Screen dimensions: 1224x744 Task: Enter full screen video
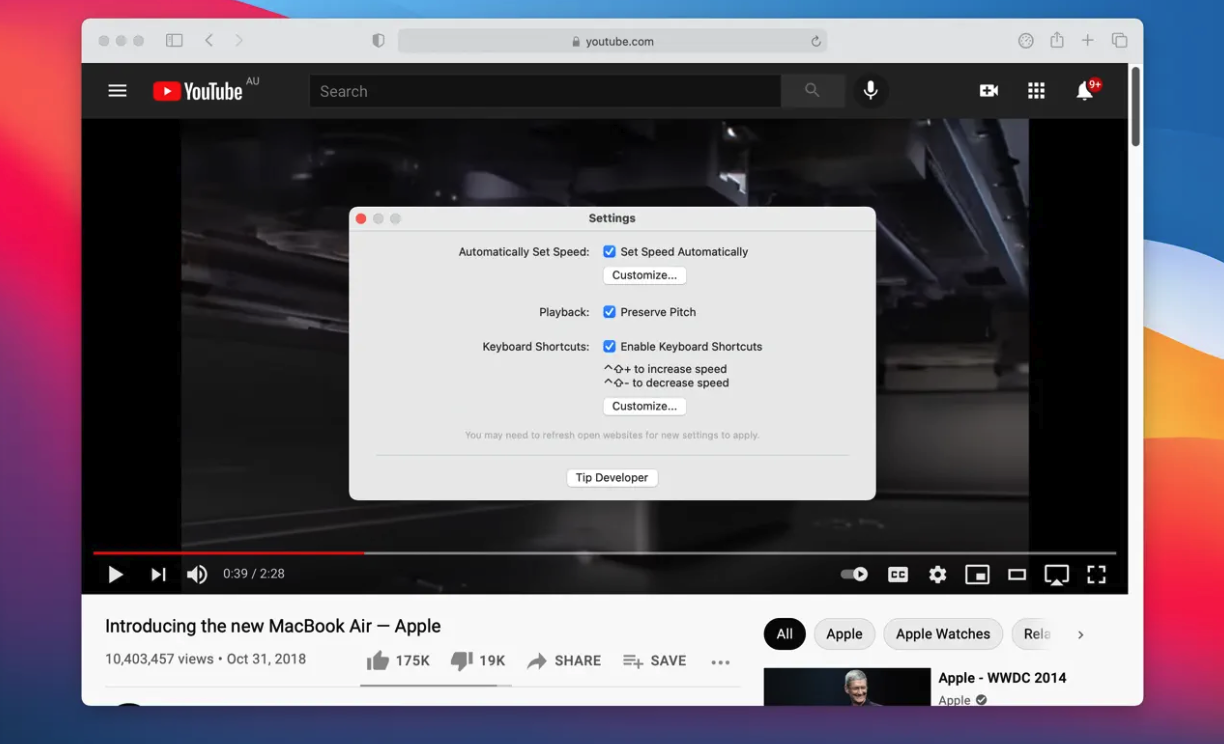click(x=1096, y=574)
